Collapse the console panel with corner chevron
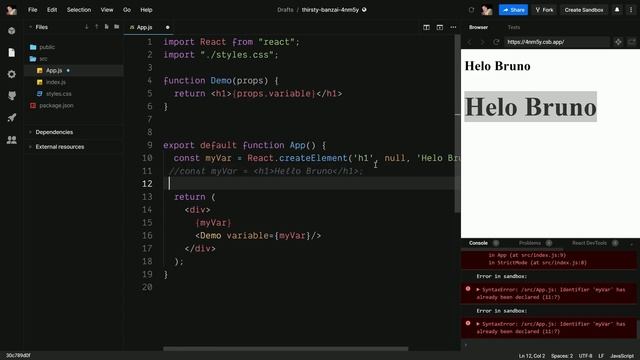This screenshot has height=360, width=640. click(x=632, y=244)
